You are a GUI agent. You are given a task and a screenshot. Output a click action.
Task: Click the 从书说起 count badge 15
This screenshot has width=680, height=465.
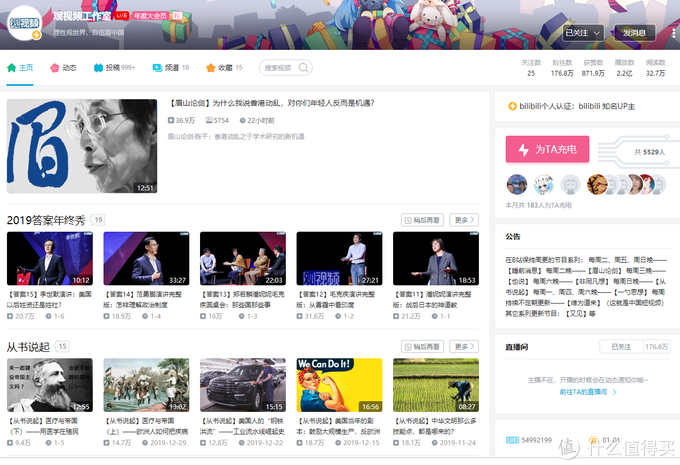pyautogui.click(x=62, y=346)
